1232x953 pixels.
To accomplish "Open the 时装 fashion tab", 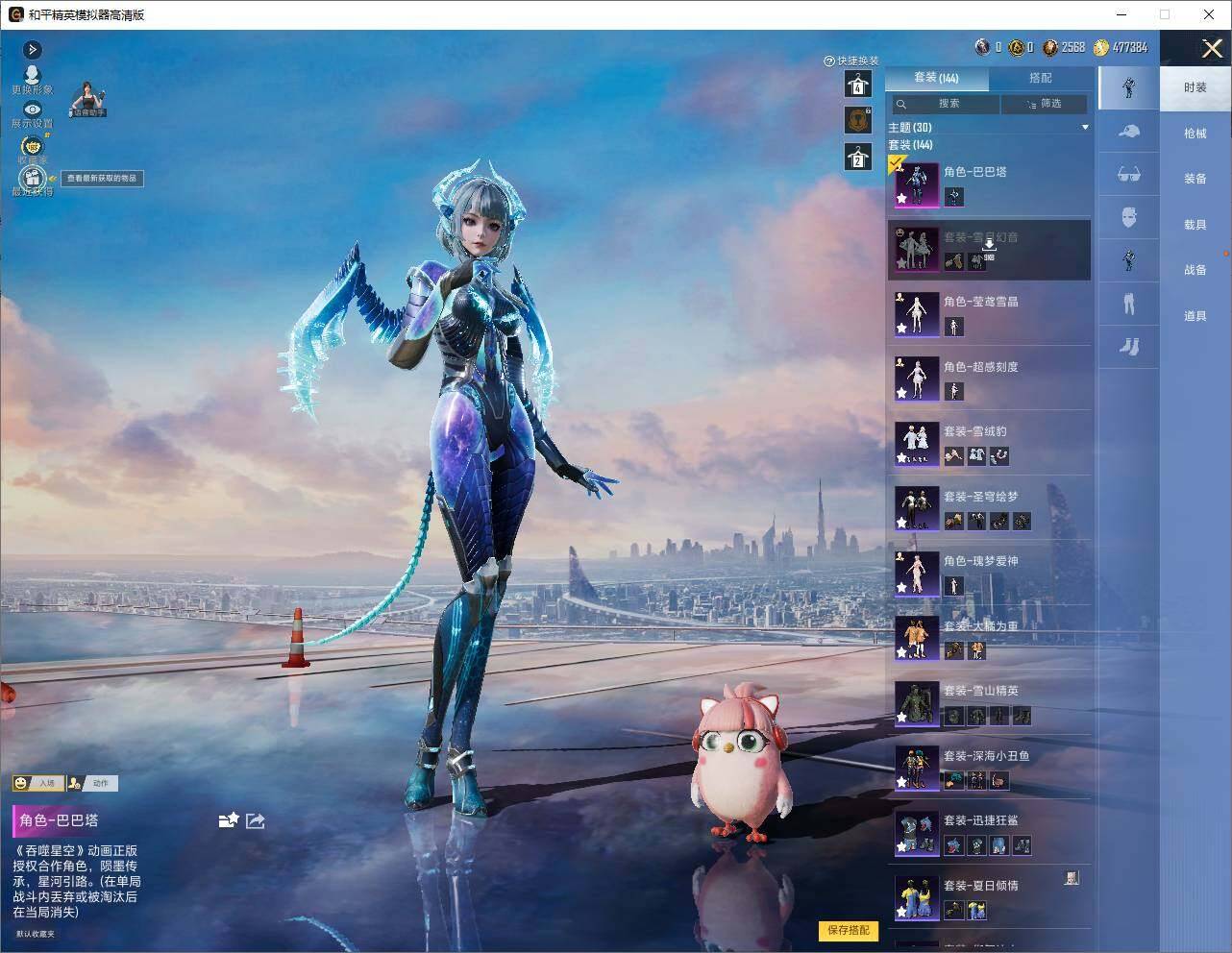I will pos(1195,87).
